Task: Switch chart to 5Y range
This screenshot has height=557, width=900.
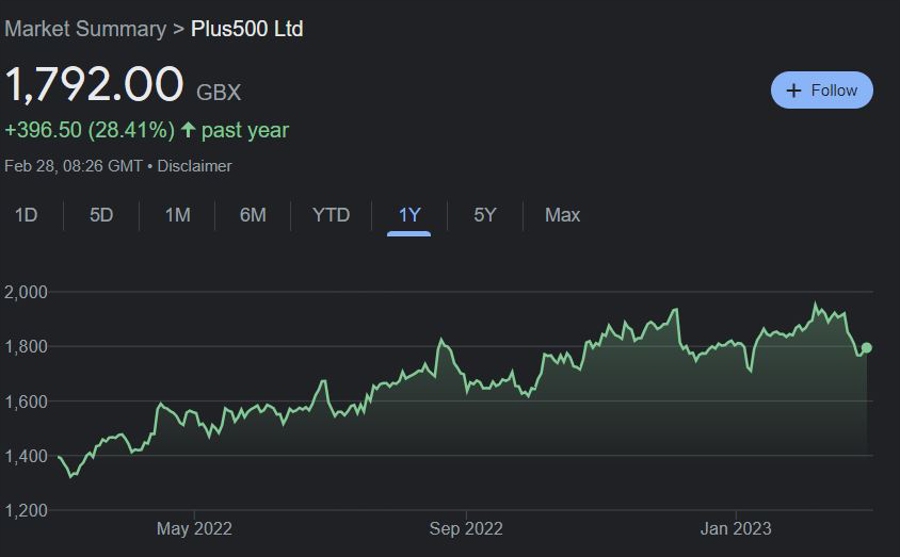Action: point(485,215)
